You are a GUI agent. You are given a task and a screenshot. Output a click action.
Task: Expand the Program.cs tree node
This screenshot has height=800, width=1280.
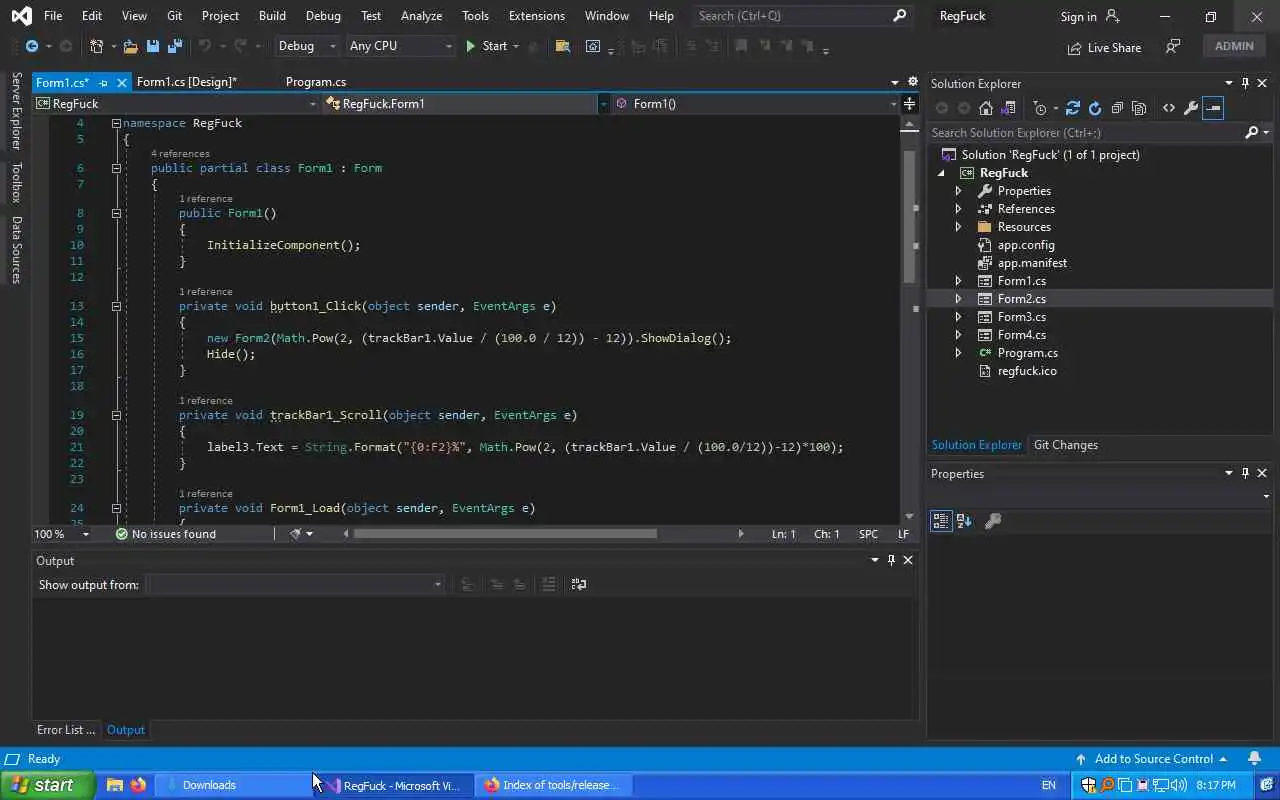tap(958, 353)
